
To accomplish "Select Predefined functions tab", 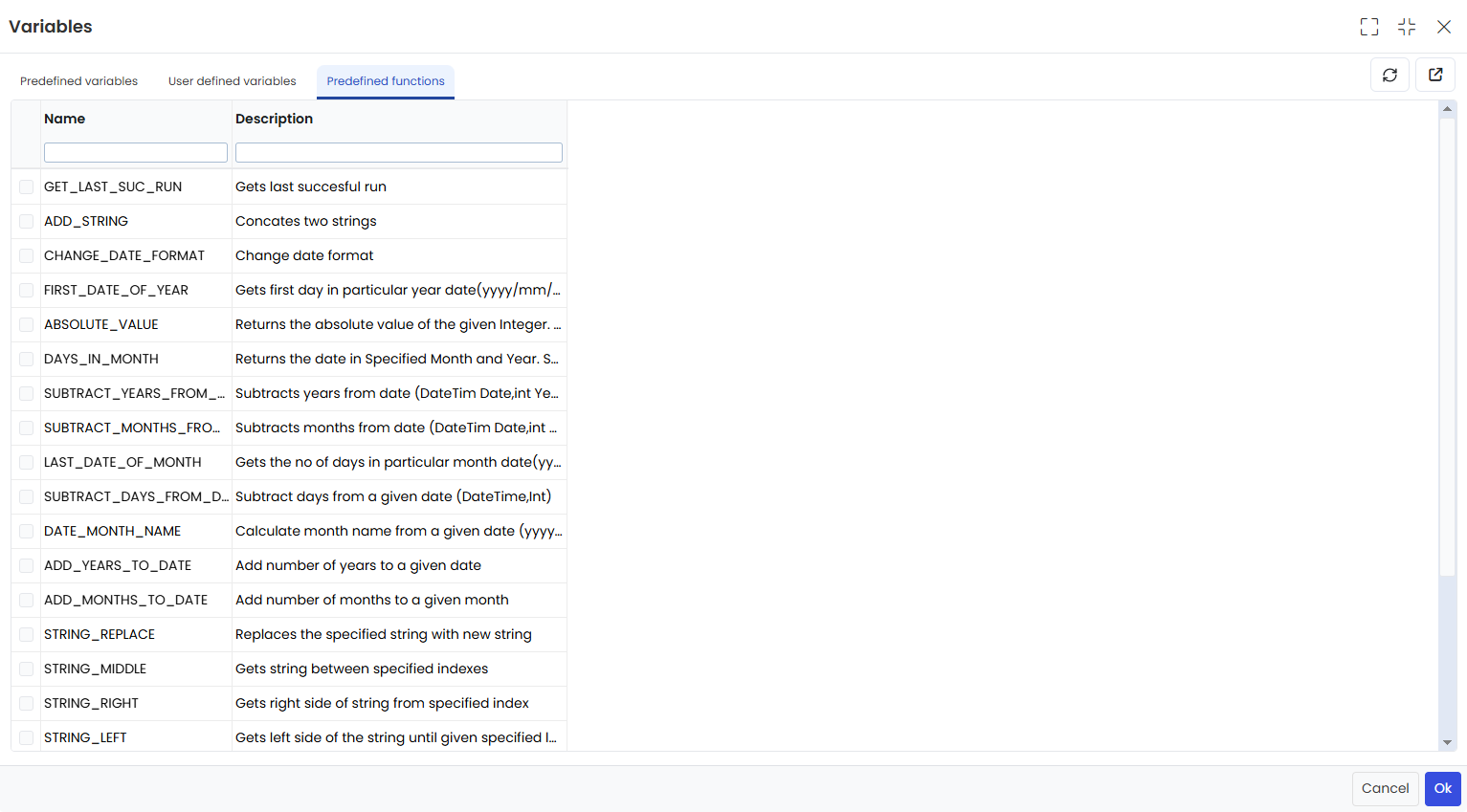I will (386, 81).
